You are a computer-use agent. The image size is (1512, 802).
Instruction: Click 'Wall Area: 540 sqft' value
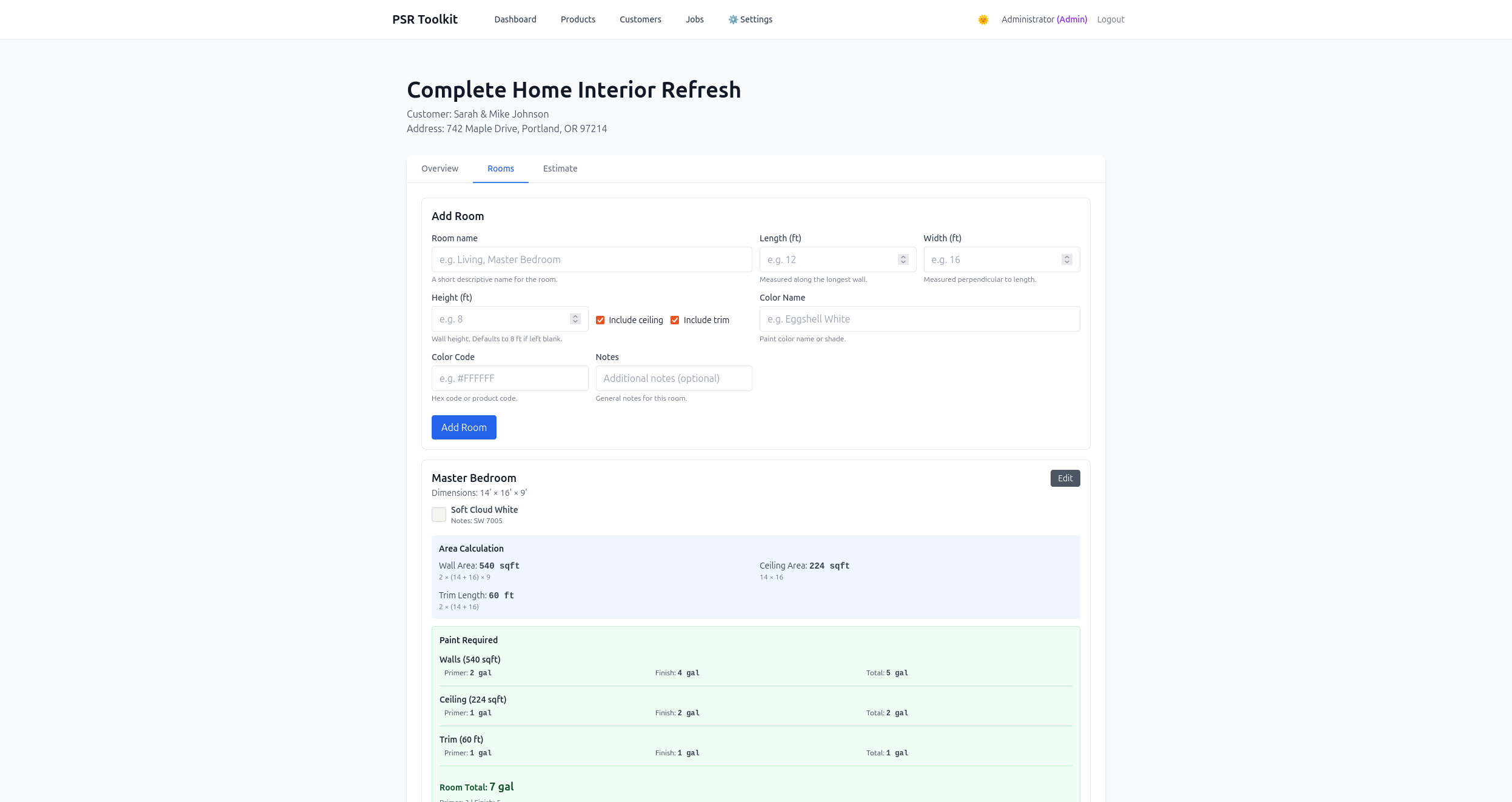coord(479,566)
